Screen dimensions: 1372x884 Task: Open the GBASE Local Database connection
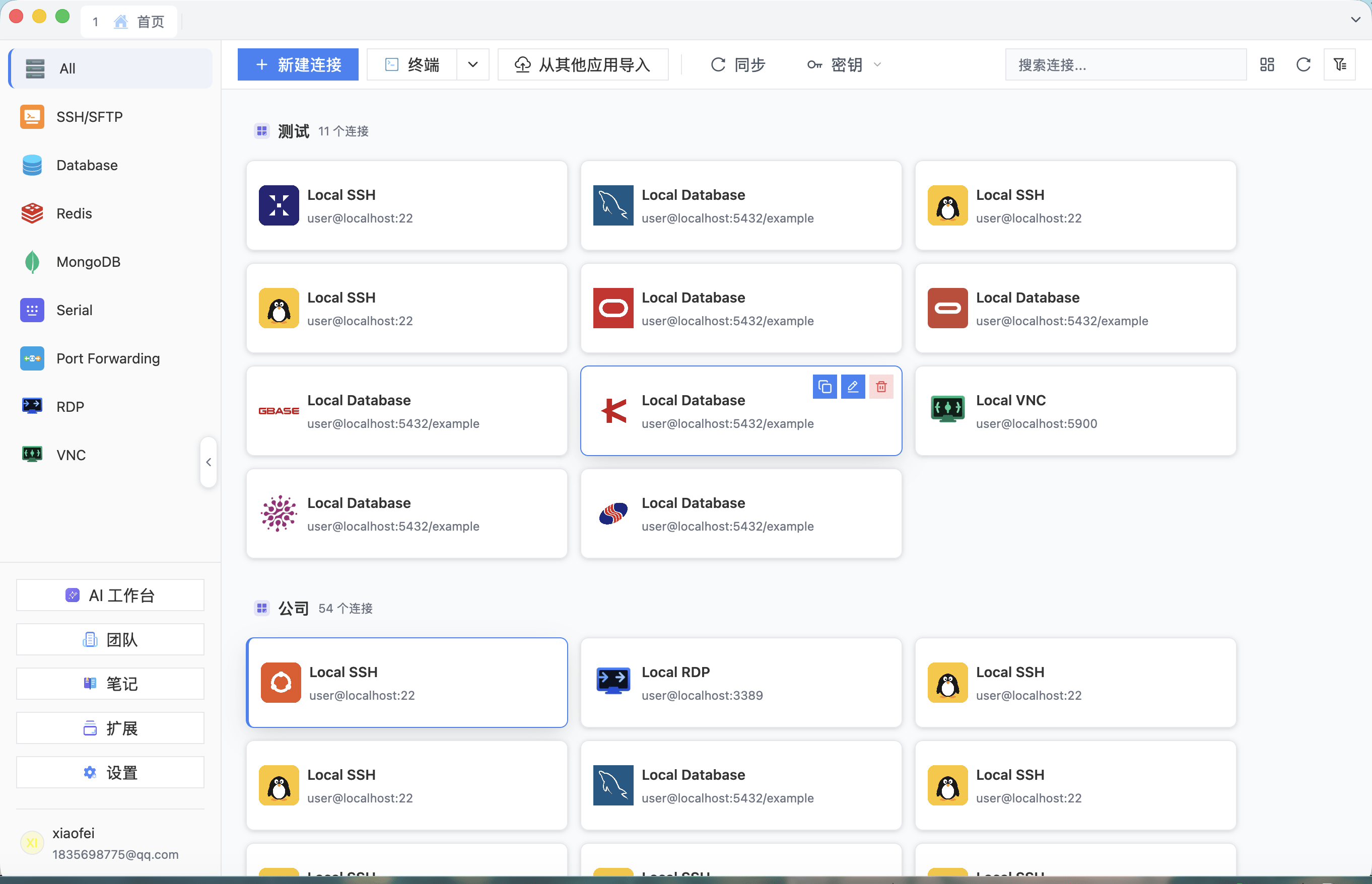[406, 411]
